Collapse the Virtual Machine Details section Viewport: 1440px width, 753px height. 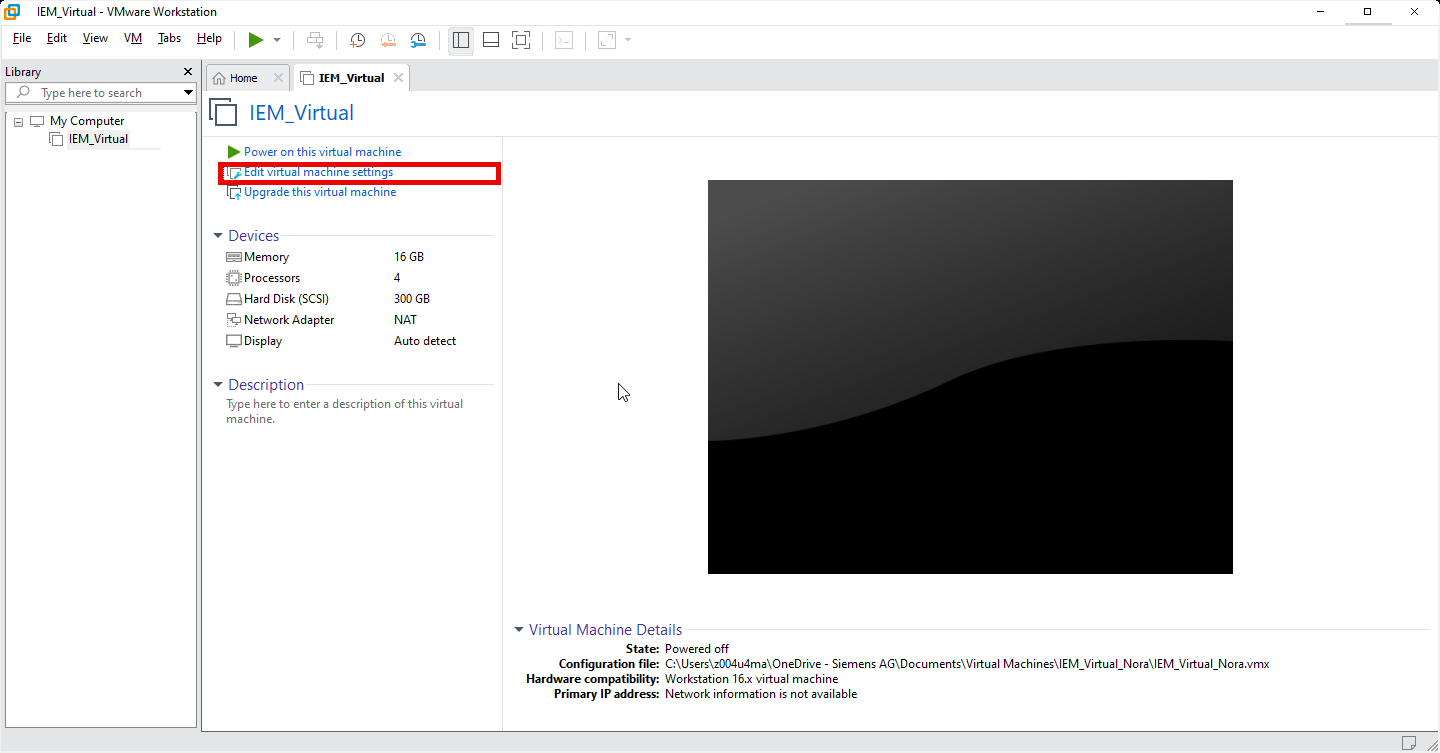518,629
